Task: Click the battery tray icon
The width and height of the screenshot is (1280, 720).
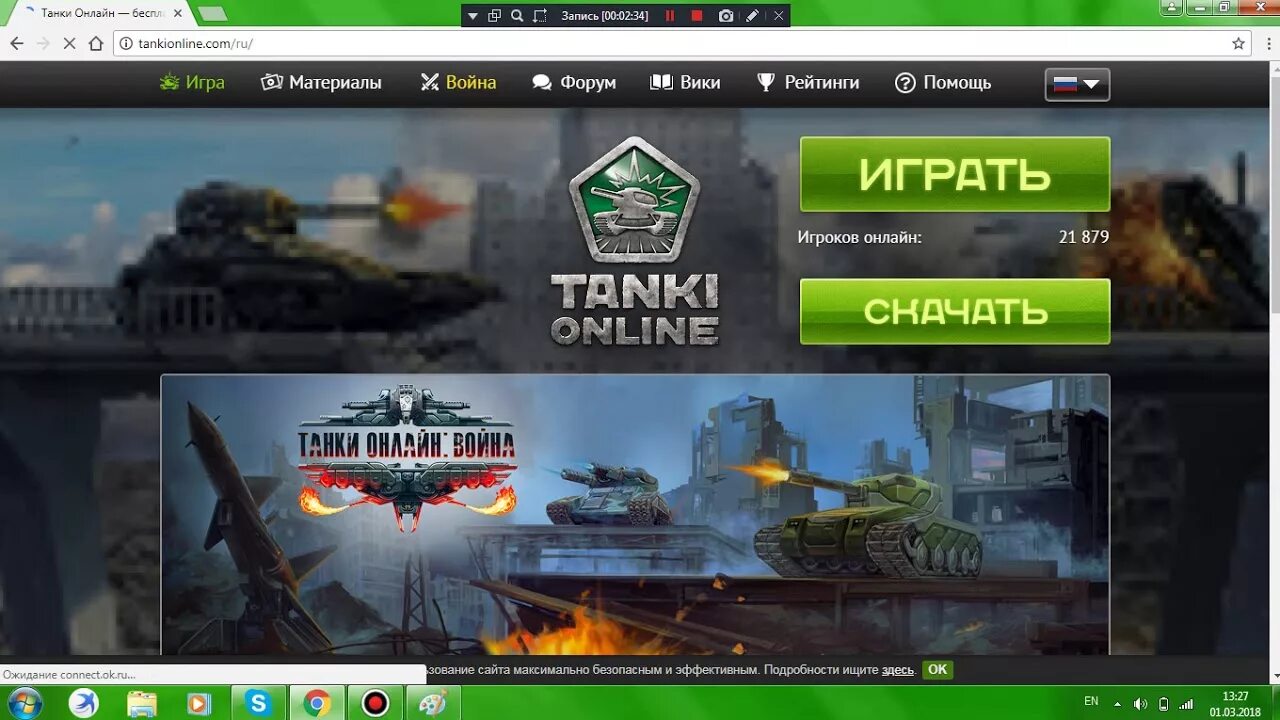Action: click(1163, 703)
